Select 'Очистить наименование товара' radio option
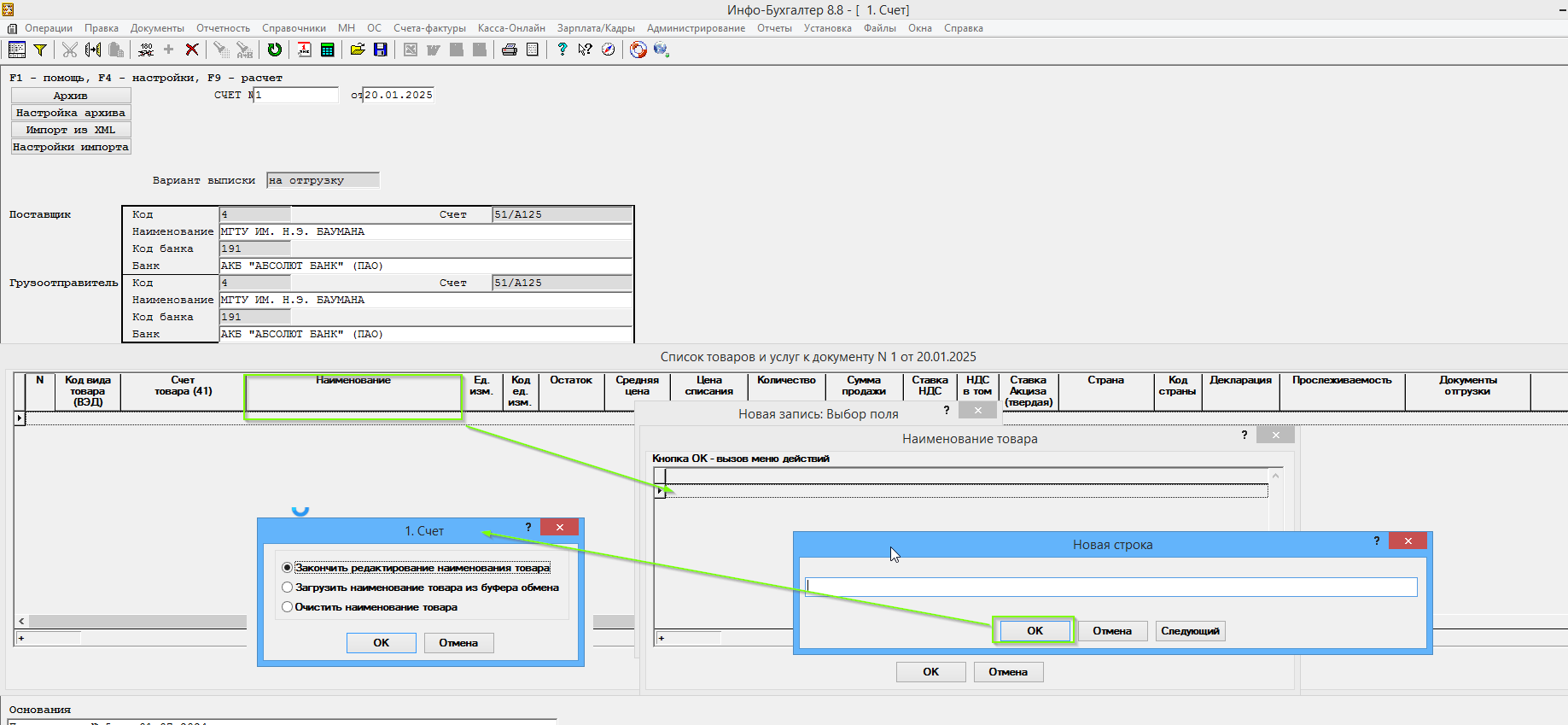Viewport: 1568px width, 725px height. pyautogui.click(x=370, y=607)
